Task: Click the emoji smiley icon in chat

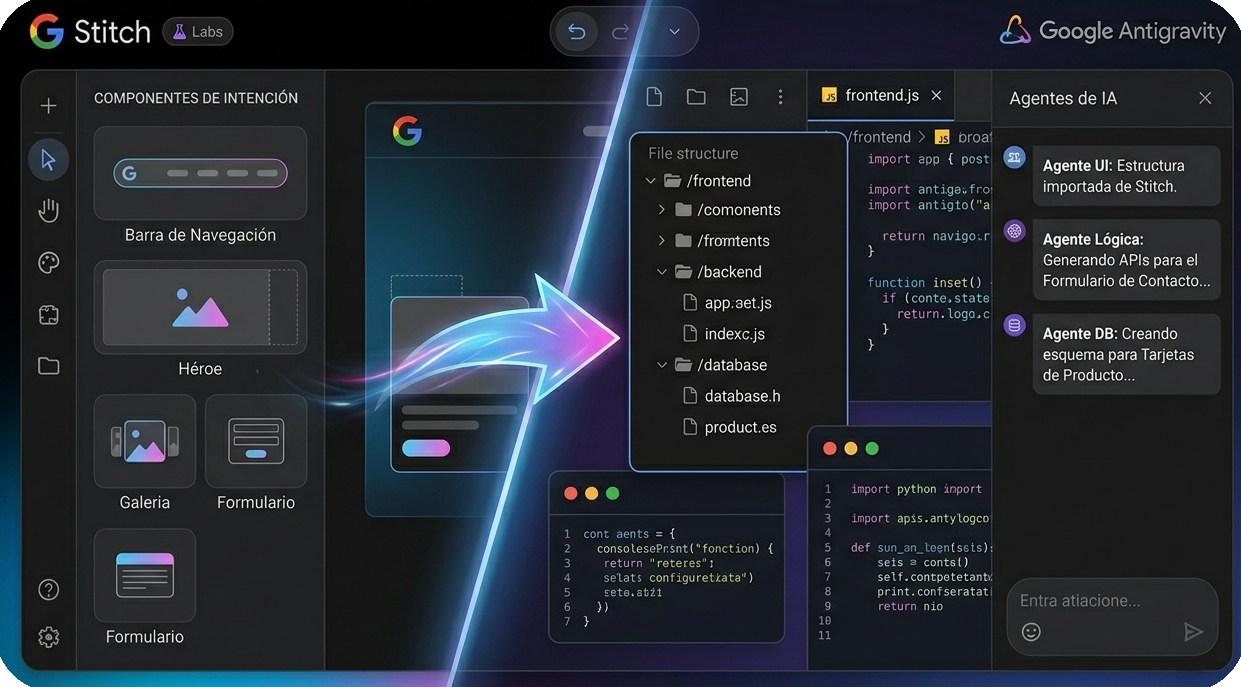Action: click(1031, 631)
